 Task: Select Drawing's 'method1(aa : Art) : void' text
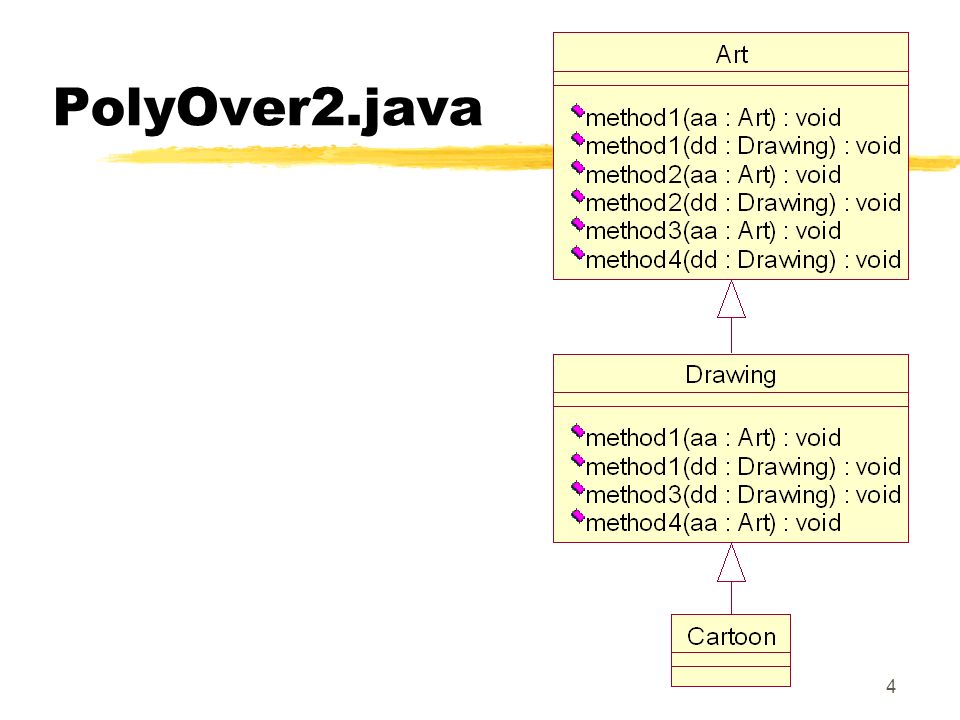pos(713,438)
